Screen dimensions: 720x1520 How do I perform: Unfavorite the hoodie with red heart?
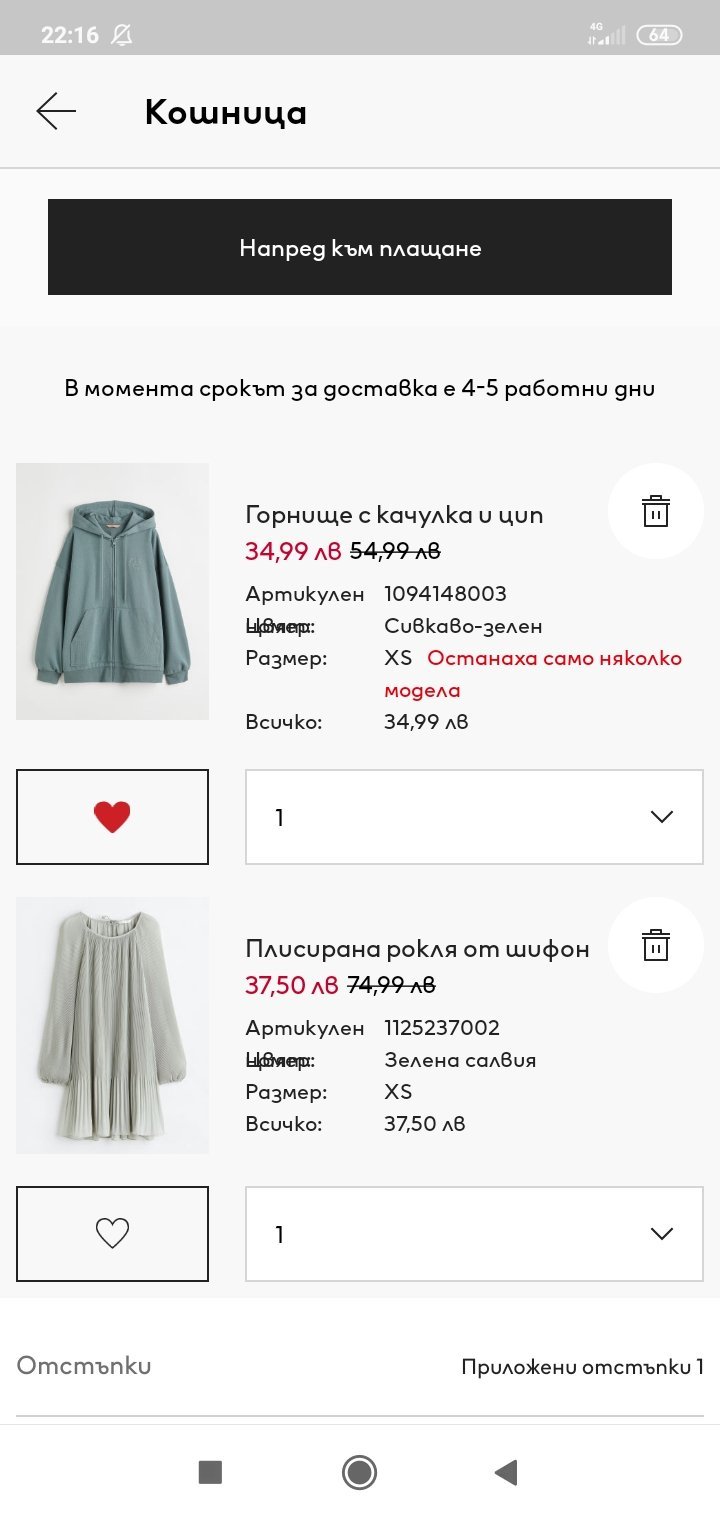(x=112, y=817)
